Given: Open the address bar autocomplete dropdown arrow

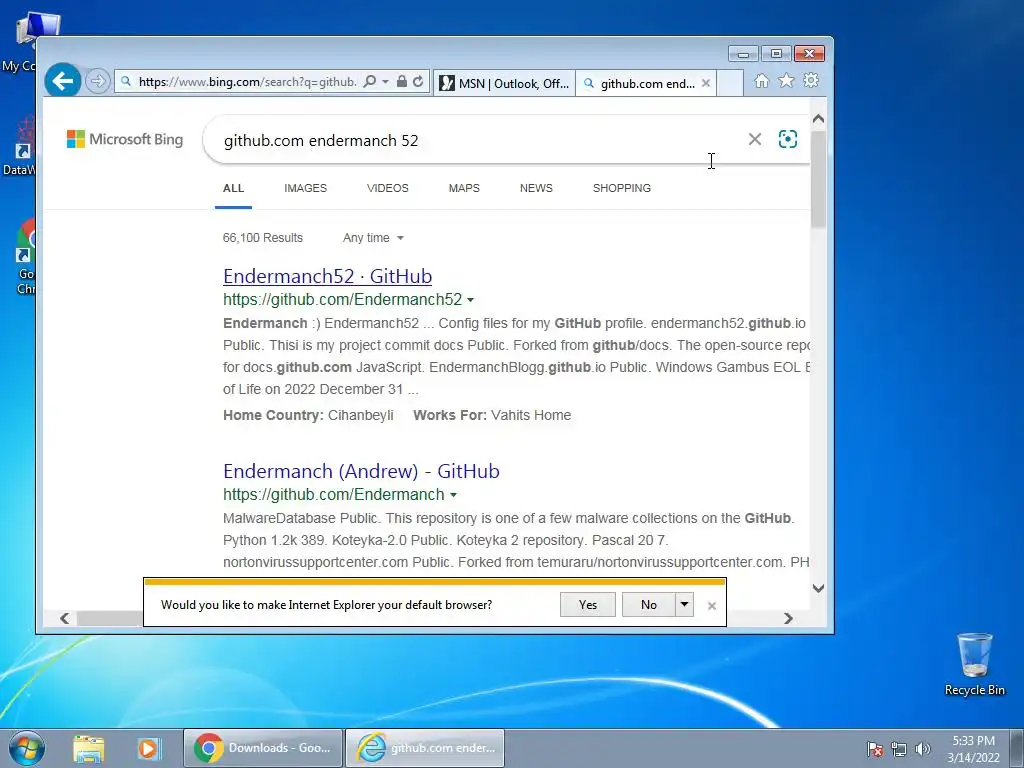Looking at the screenshot, I should [x=385, y=82].
